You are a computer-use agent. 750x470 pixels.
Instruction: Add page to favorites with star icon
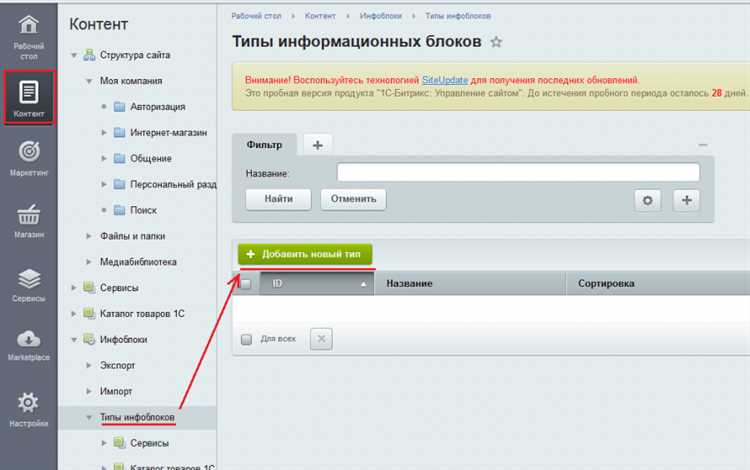(x=496, y=42)
